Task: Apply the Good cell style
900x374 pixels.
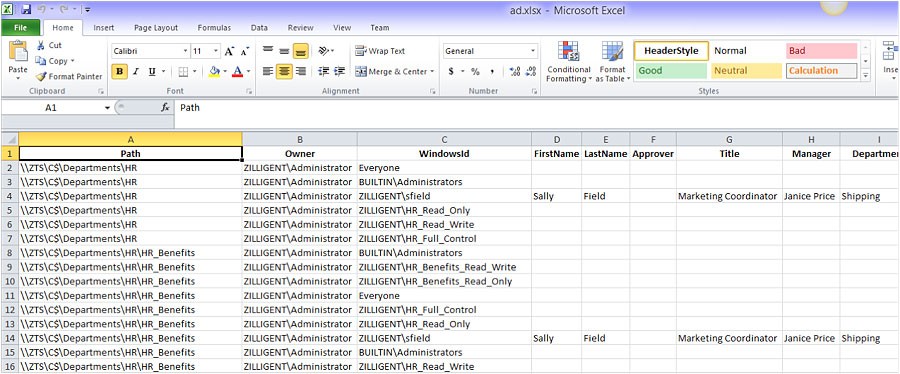Action: (671, 71)
